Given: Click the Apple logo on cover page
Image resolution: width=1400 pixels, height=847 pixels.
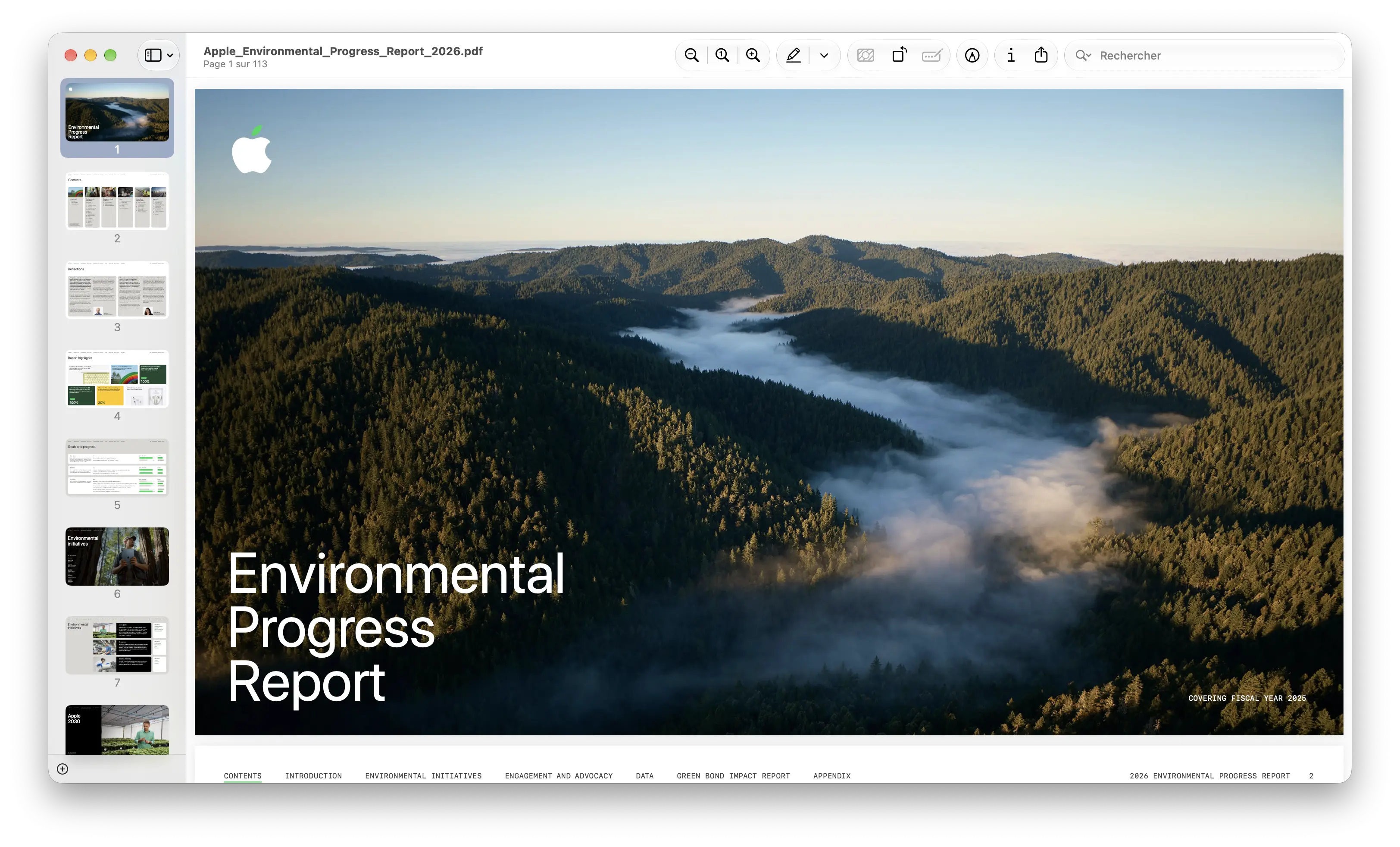Looking at the screenshot, I should pyautogui.click(x=252, y=149).
